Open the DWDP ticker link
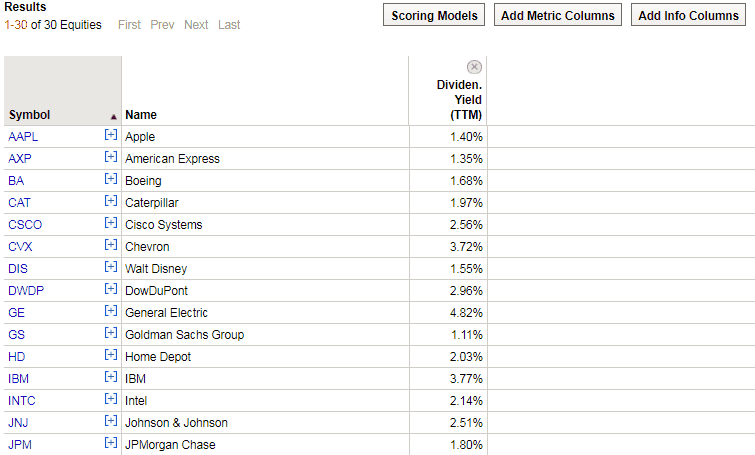755x455 pixels. click(26, 291)
